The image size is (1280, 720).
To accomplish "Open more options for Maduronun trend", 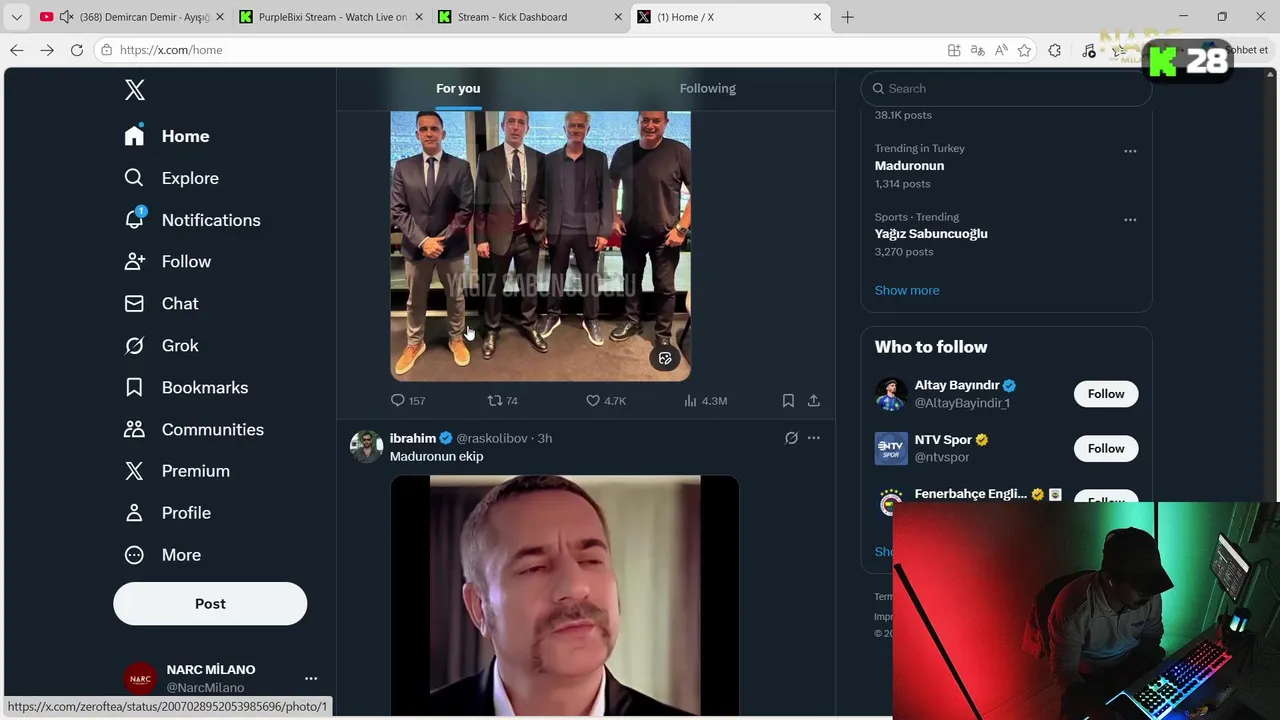I will coord(1130,151).
